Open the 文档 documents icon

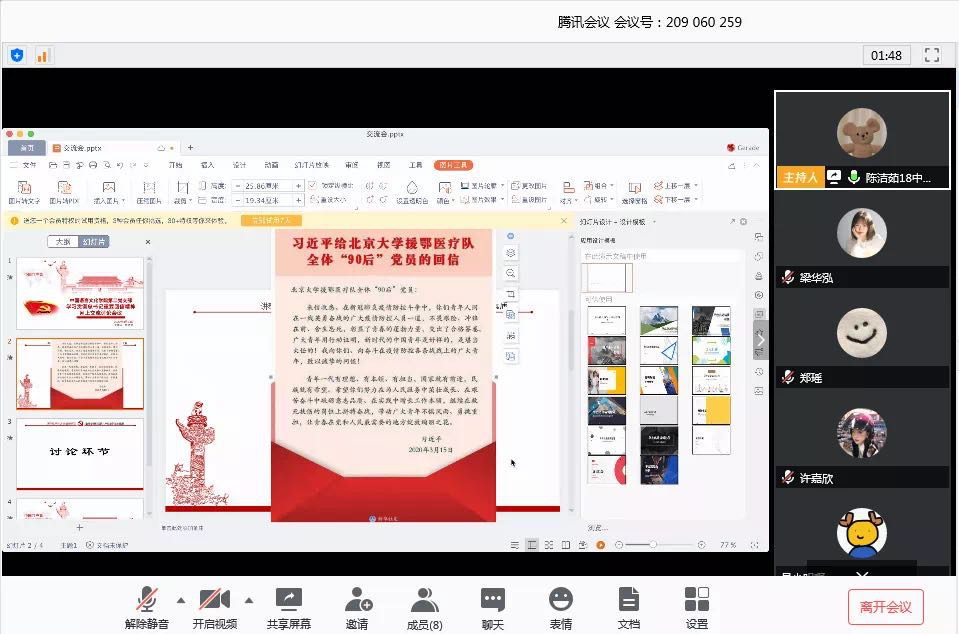[x=628, y=607]
